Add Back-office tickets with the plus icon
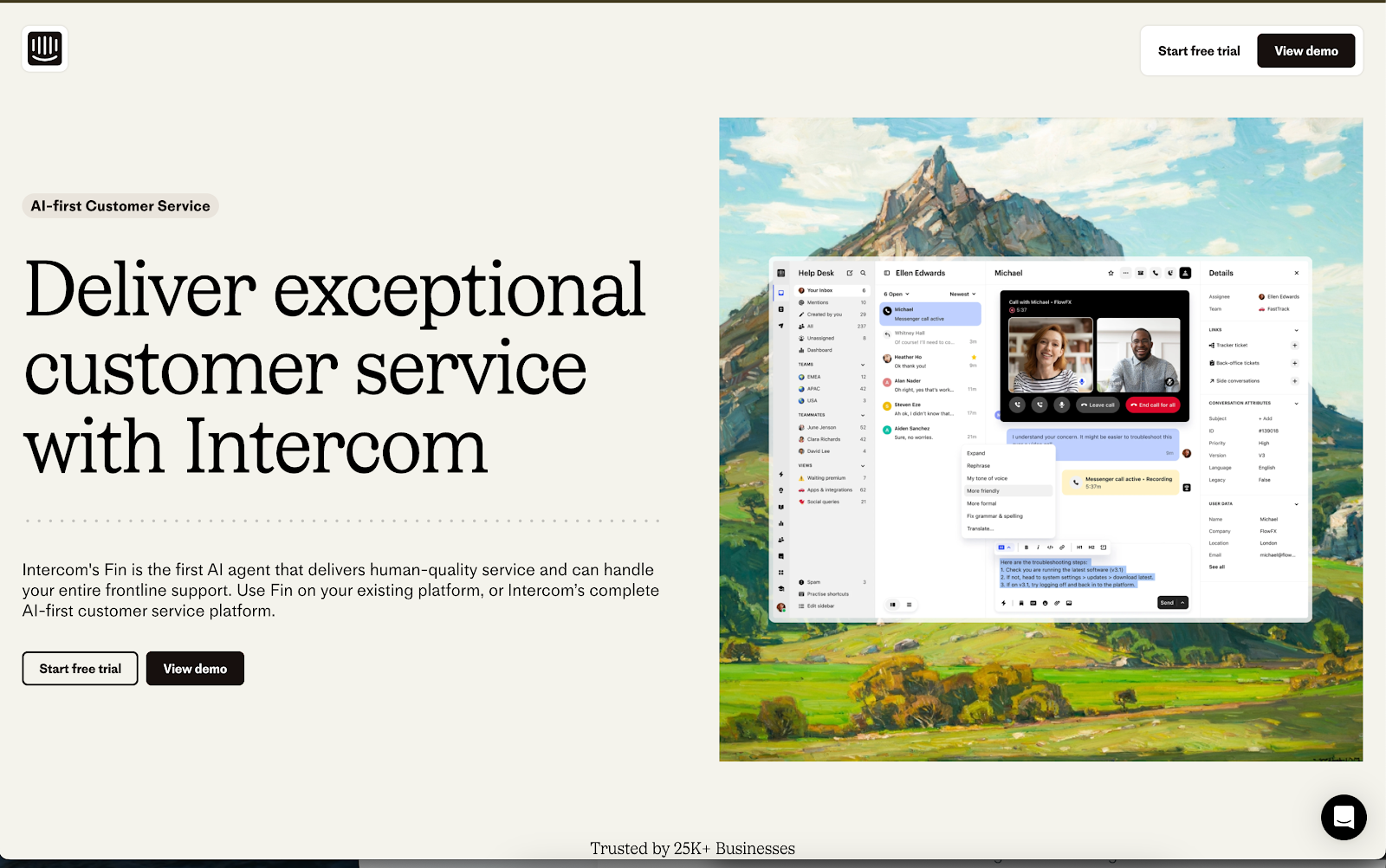The height and width of the screenshot is (868, 1386). coord(1295,363)
